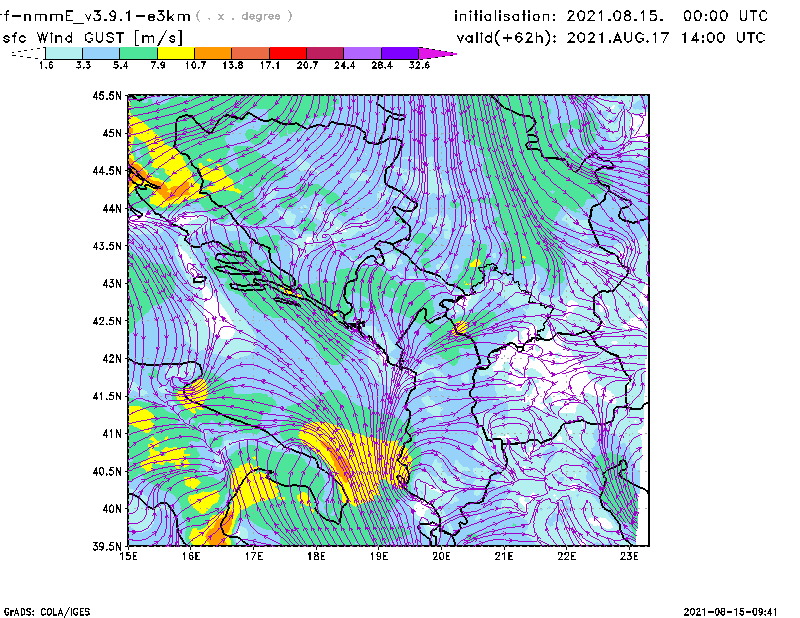Click the legend value 13.8

(233, 65)
